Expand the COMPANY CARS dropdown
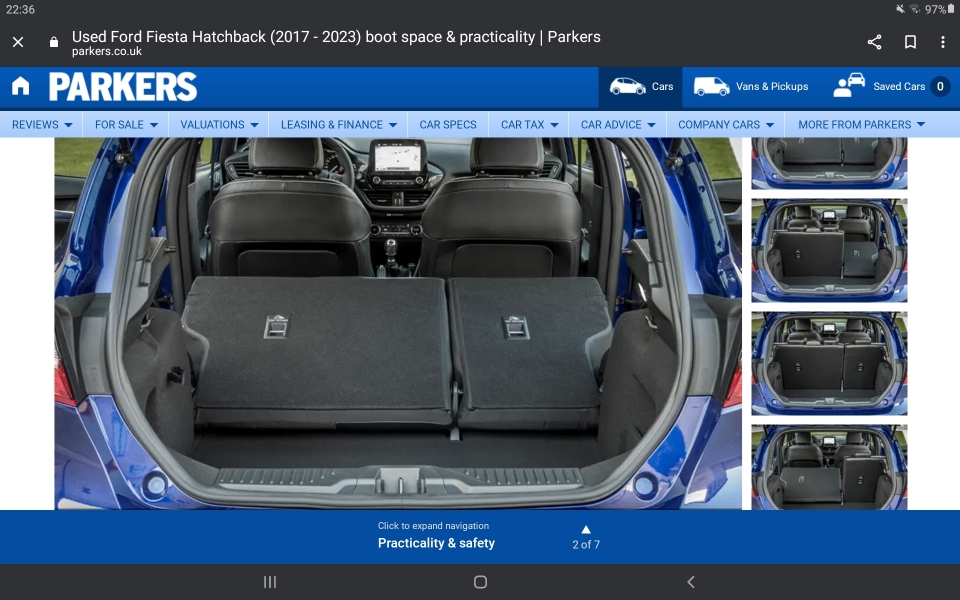Screen dimensions: 960x600 coord(725,124)
